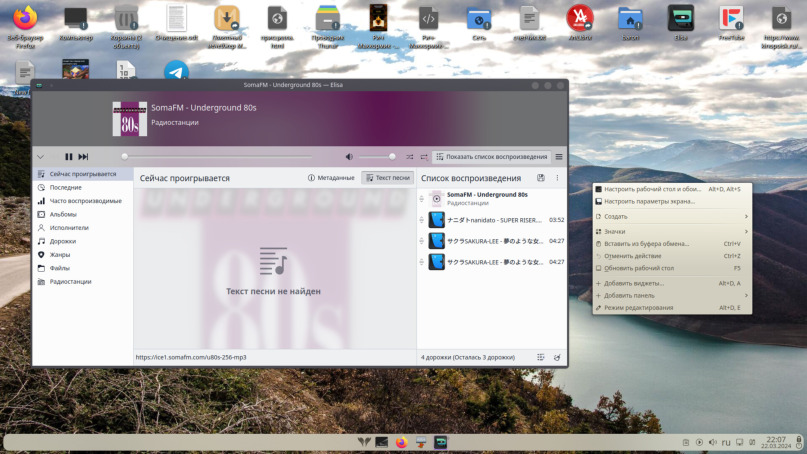Open playlist overflow menu with three dots

(557, 178)
